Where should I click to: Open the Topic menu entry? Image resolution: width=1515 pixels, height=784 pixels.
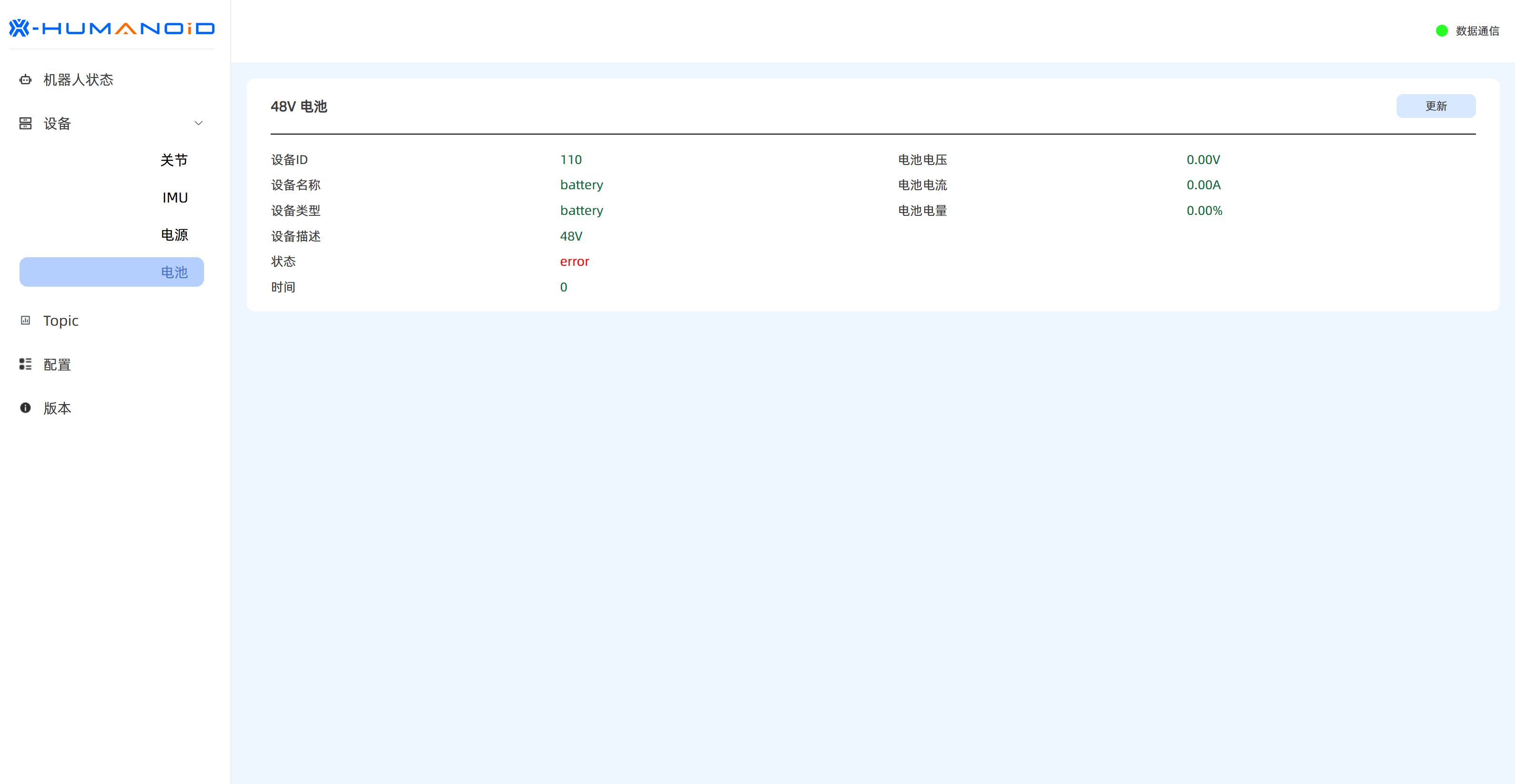coord(60,320)
